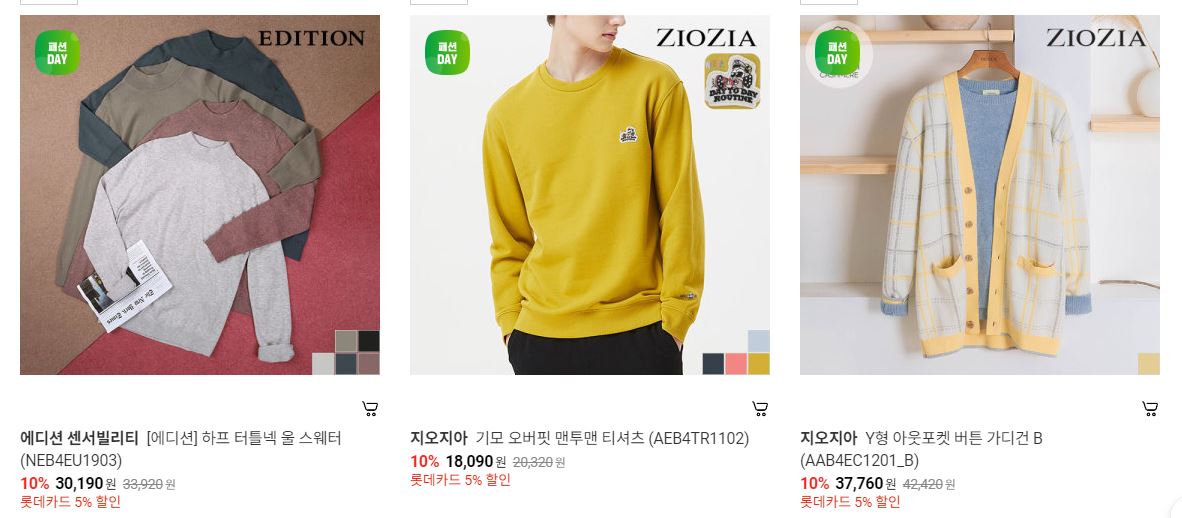Select the light blue swatch on sweatshirt
Screen dimensions: 1182x518
[x=759, y=341]
